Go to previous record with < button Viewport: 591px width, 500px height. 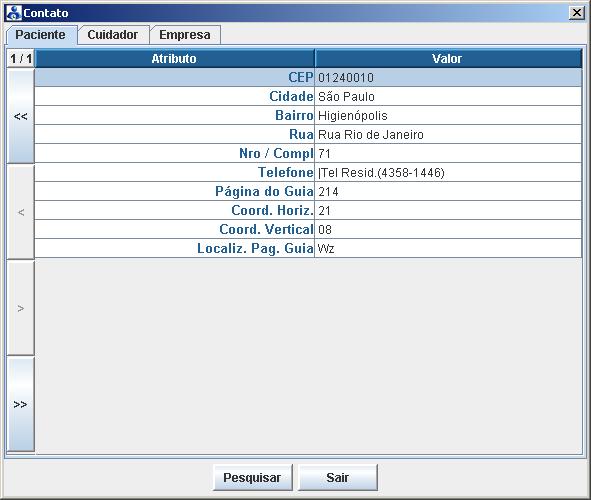(x=21, y=212)
